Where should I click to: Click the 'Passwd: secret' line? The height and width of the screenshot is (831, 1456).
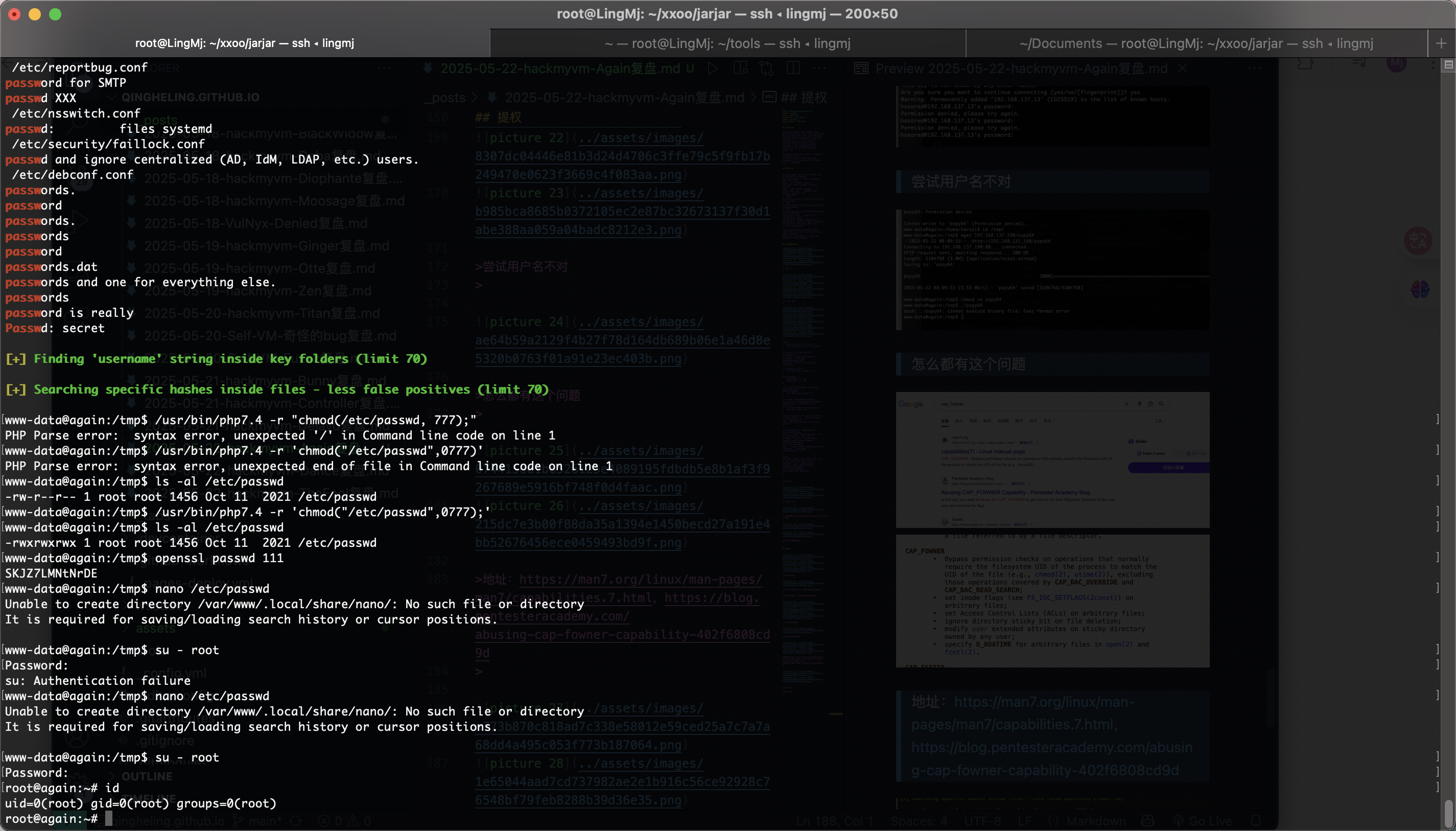[x=55, y=329]
